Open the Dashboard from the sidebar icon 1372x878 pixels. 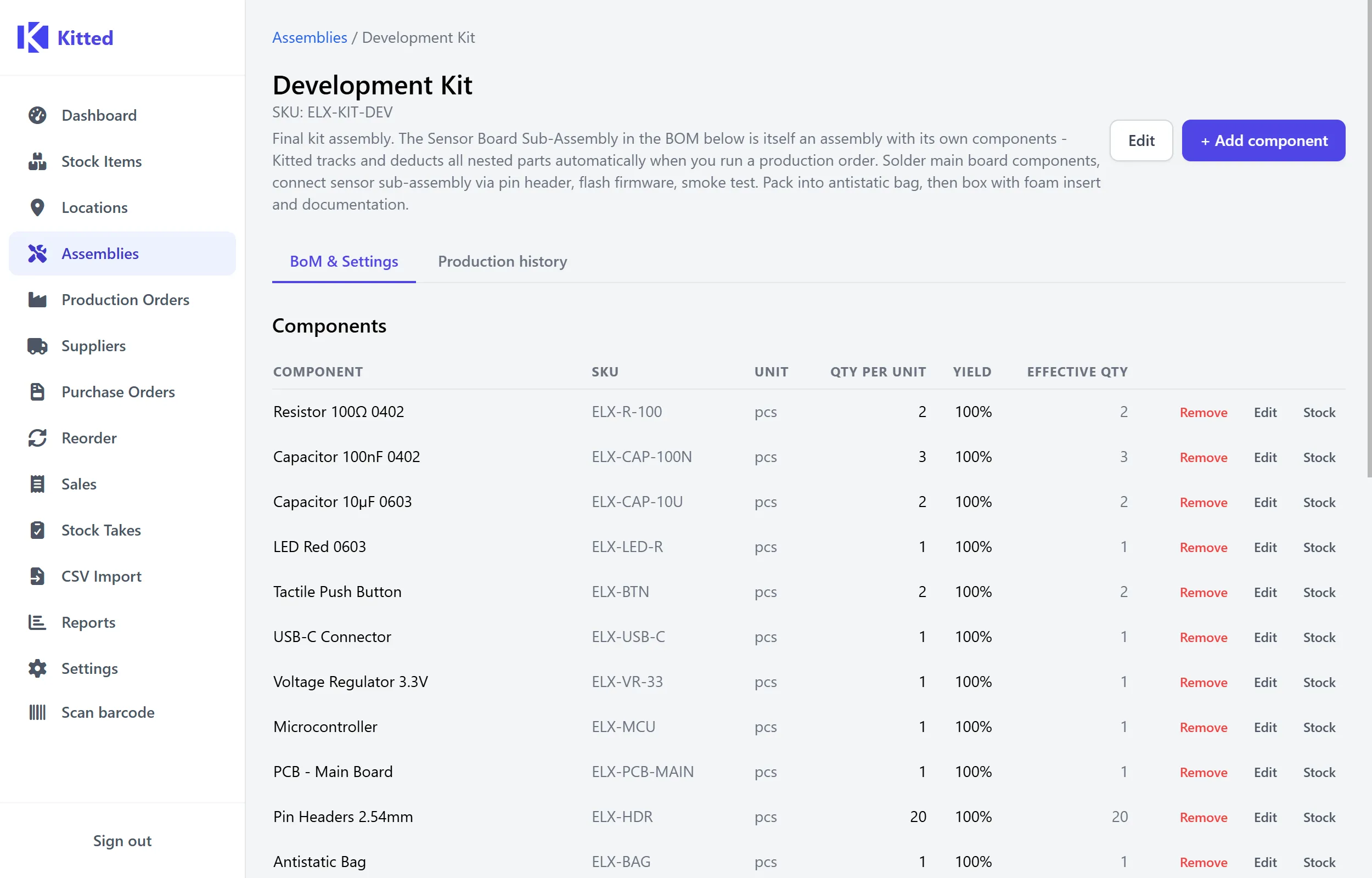(38, 115)
